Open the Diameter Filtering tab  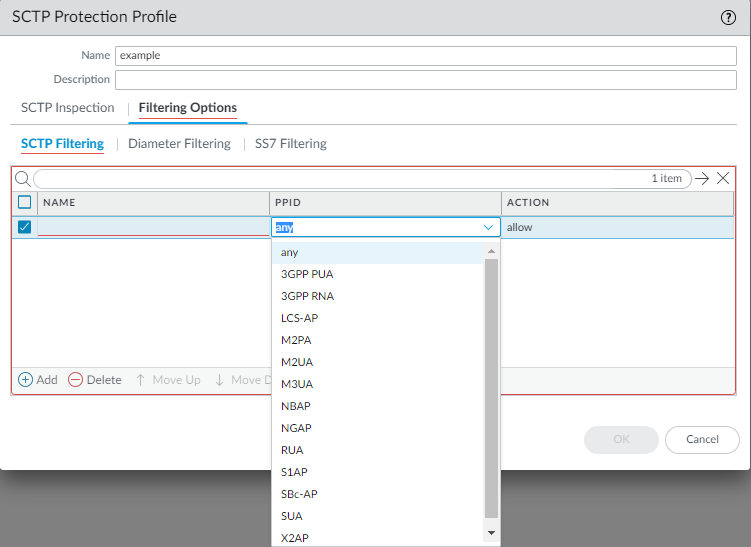[179, 144]
